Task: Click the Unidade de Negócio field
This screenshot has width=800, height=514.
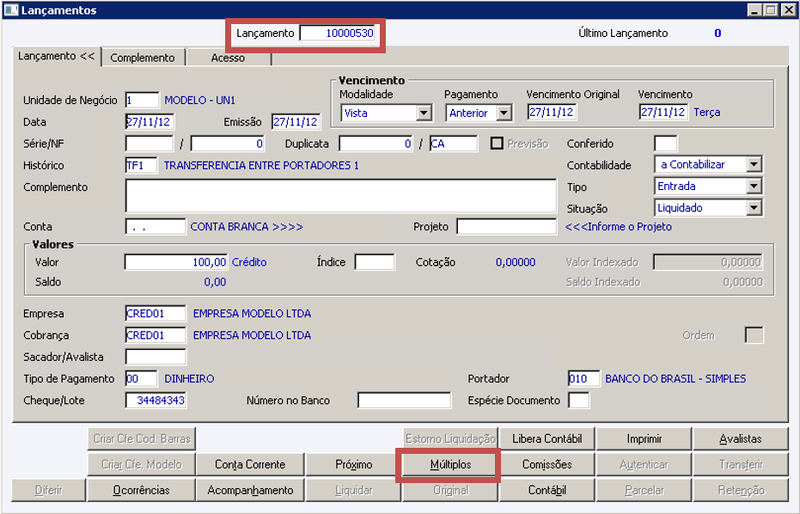Action: (142, 100)
